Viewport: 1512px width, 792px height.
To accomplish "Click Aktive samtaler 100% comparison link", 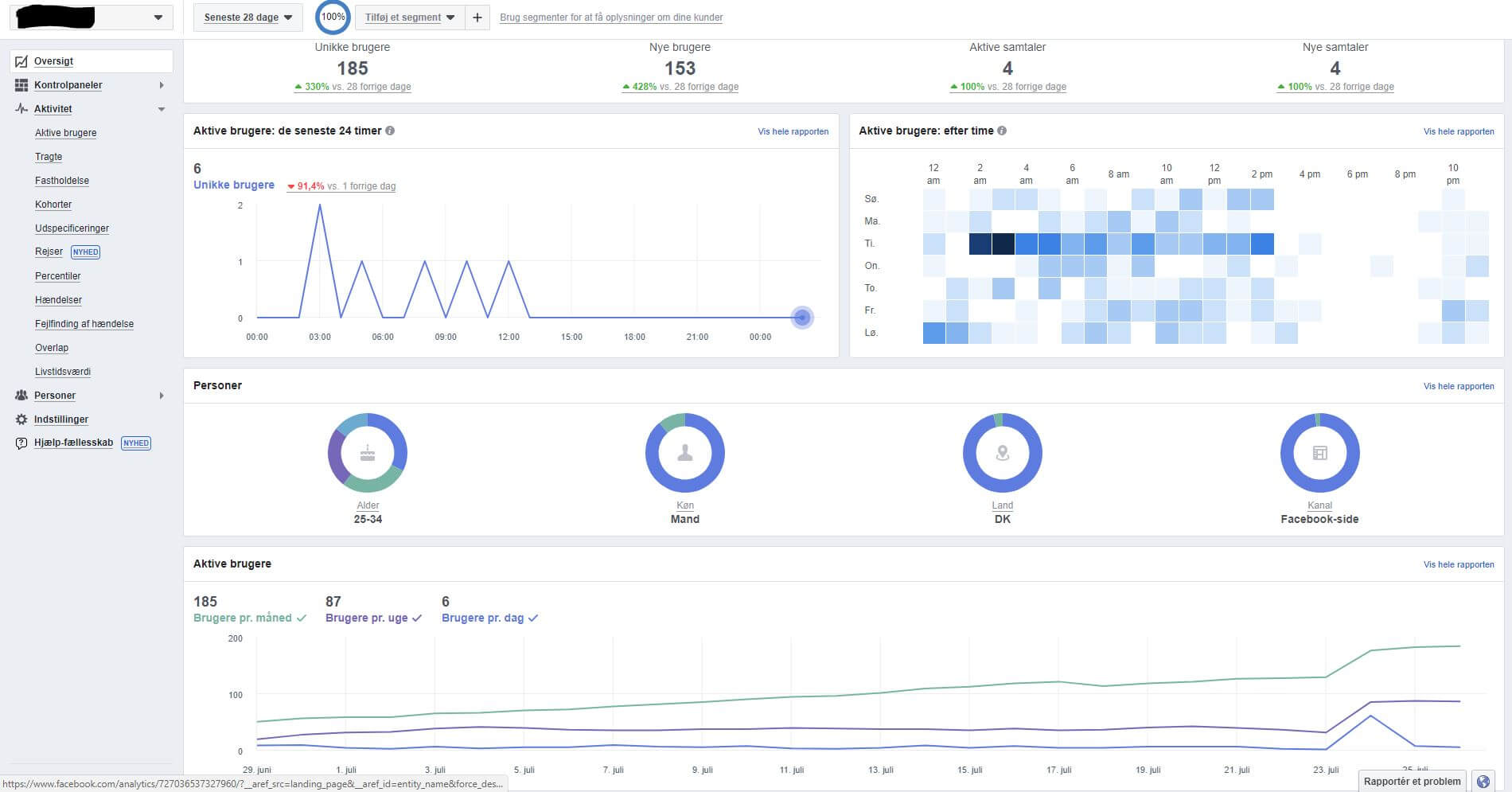I will click(x=1007, y=87).
